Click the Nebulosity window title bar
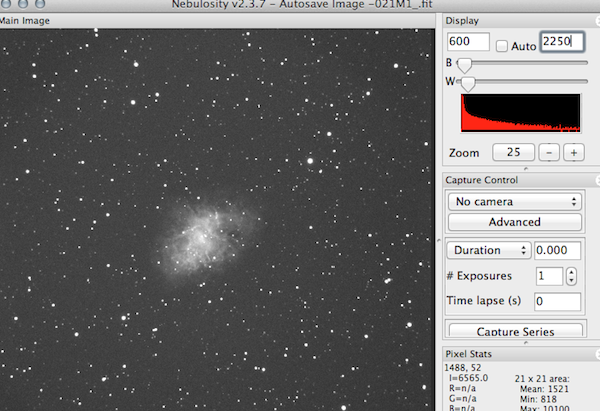The width and height of the screenshot is (600, 411). (x=302, y=5)
